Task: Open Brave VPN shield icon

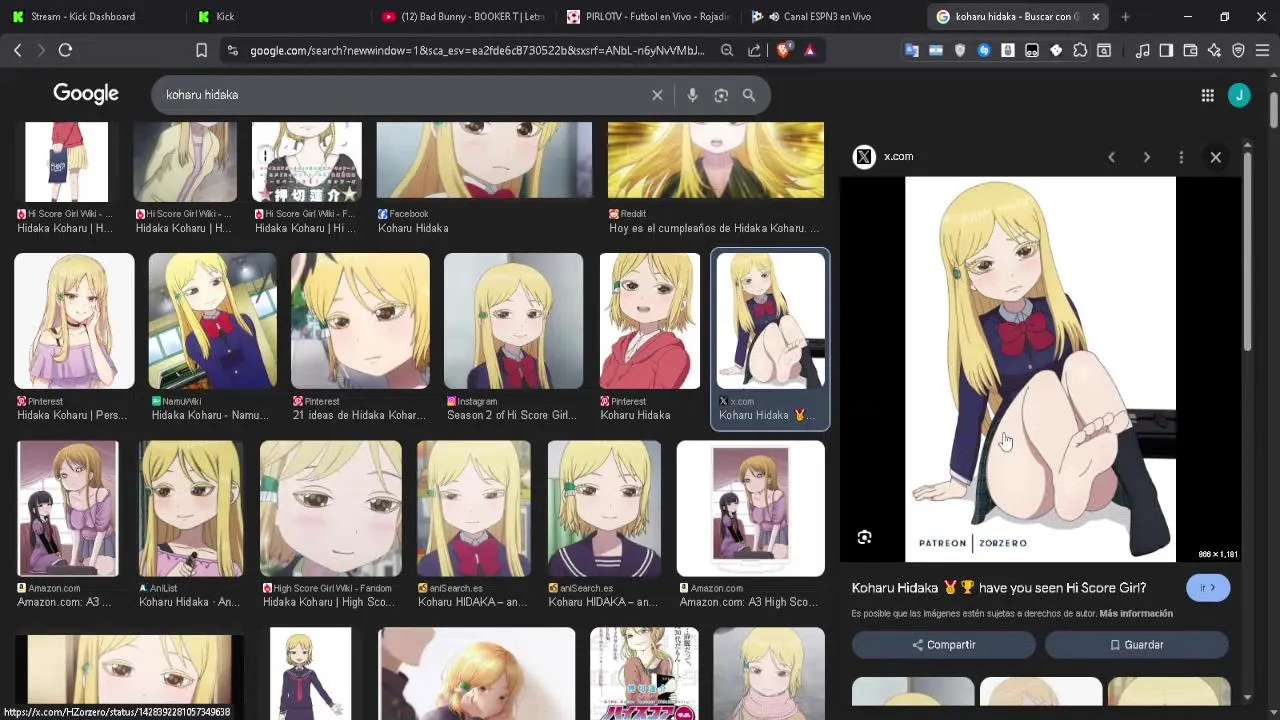Action: 1238,50
